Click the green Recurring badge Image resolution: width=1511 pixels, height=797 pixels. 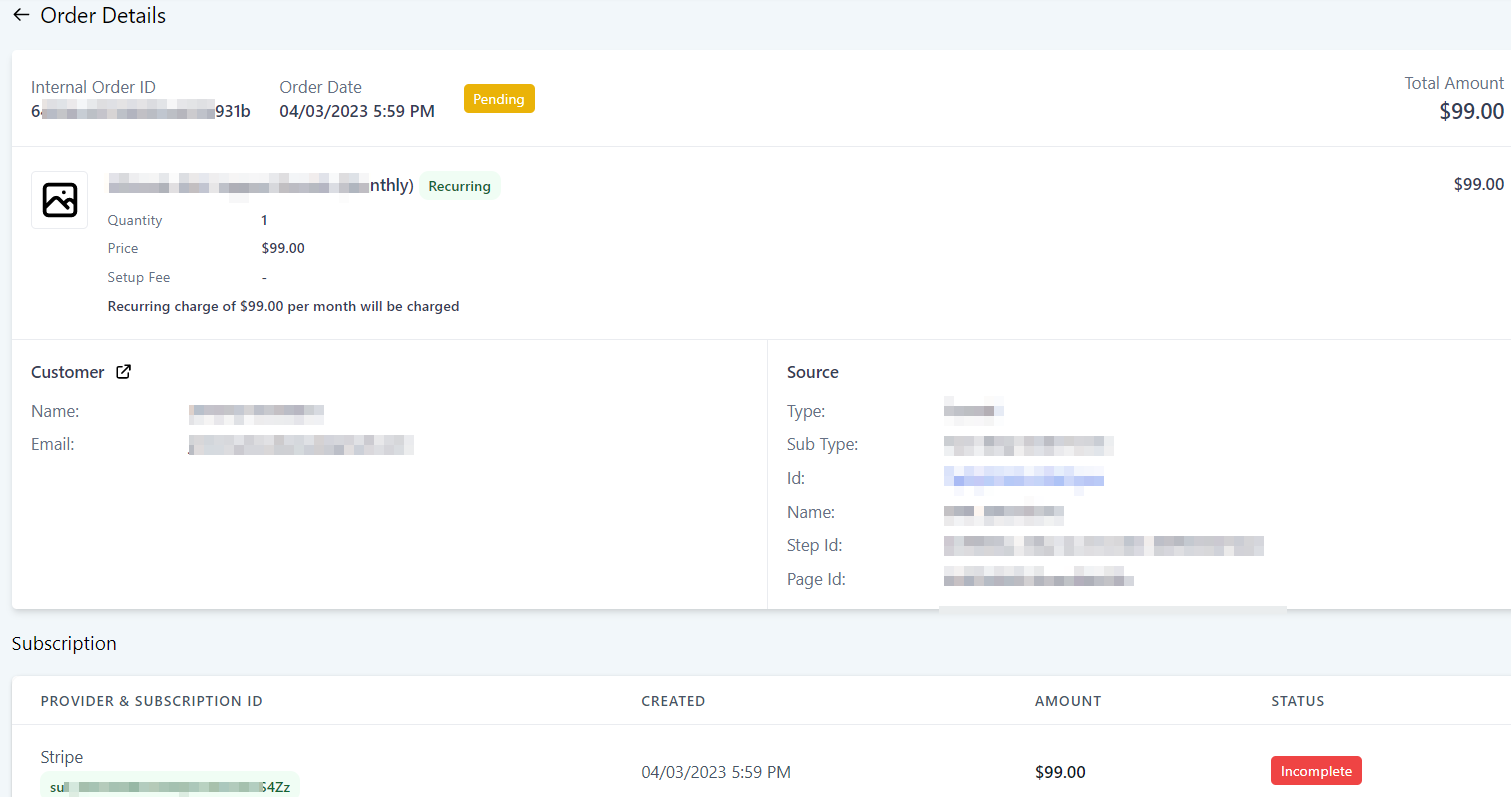pyautogui.click(x=459, y=186)
